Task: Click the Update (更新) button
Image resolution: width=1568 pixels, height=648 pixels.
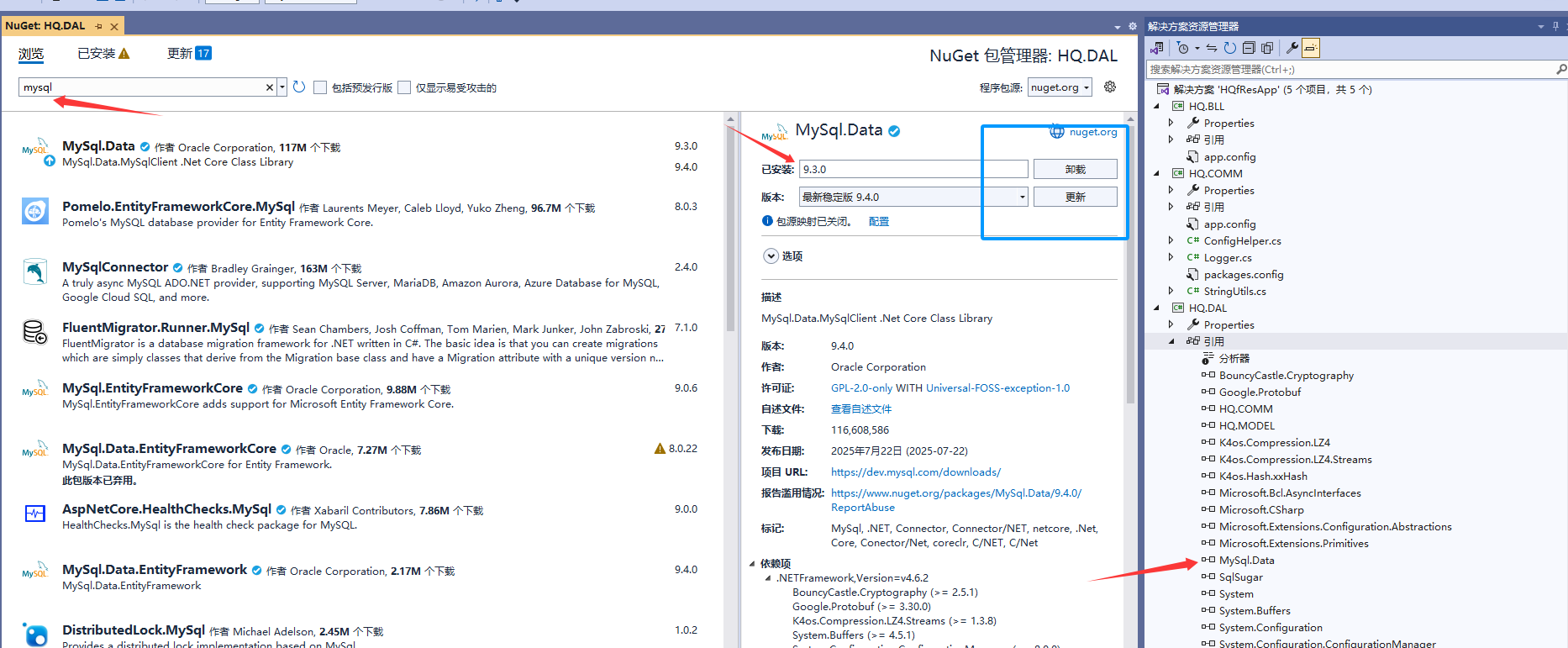Action: tap(1076, 197)
